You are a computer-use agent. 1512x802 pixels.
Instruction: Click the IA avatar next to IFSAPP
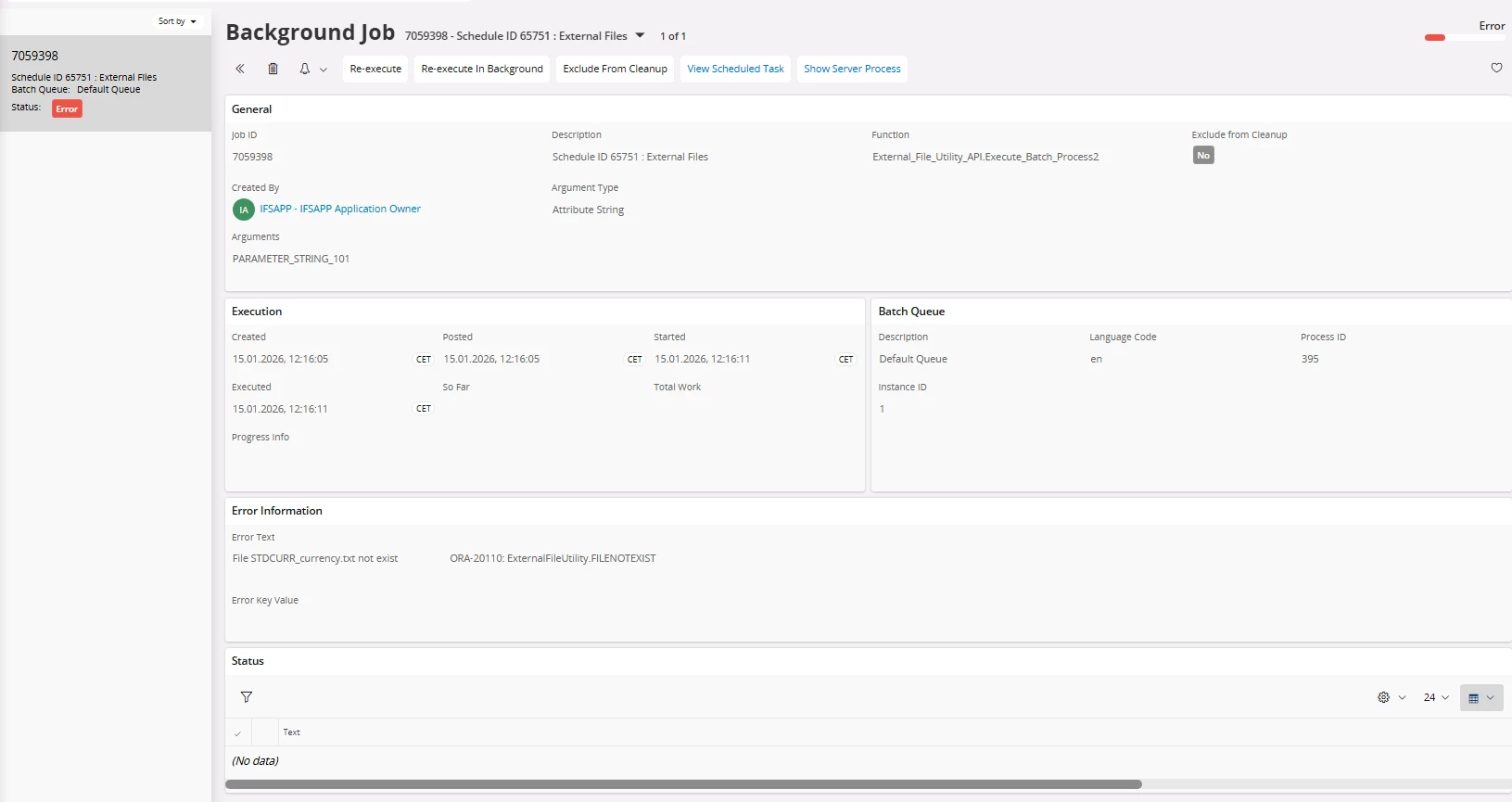[244, 210]
